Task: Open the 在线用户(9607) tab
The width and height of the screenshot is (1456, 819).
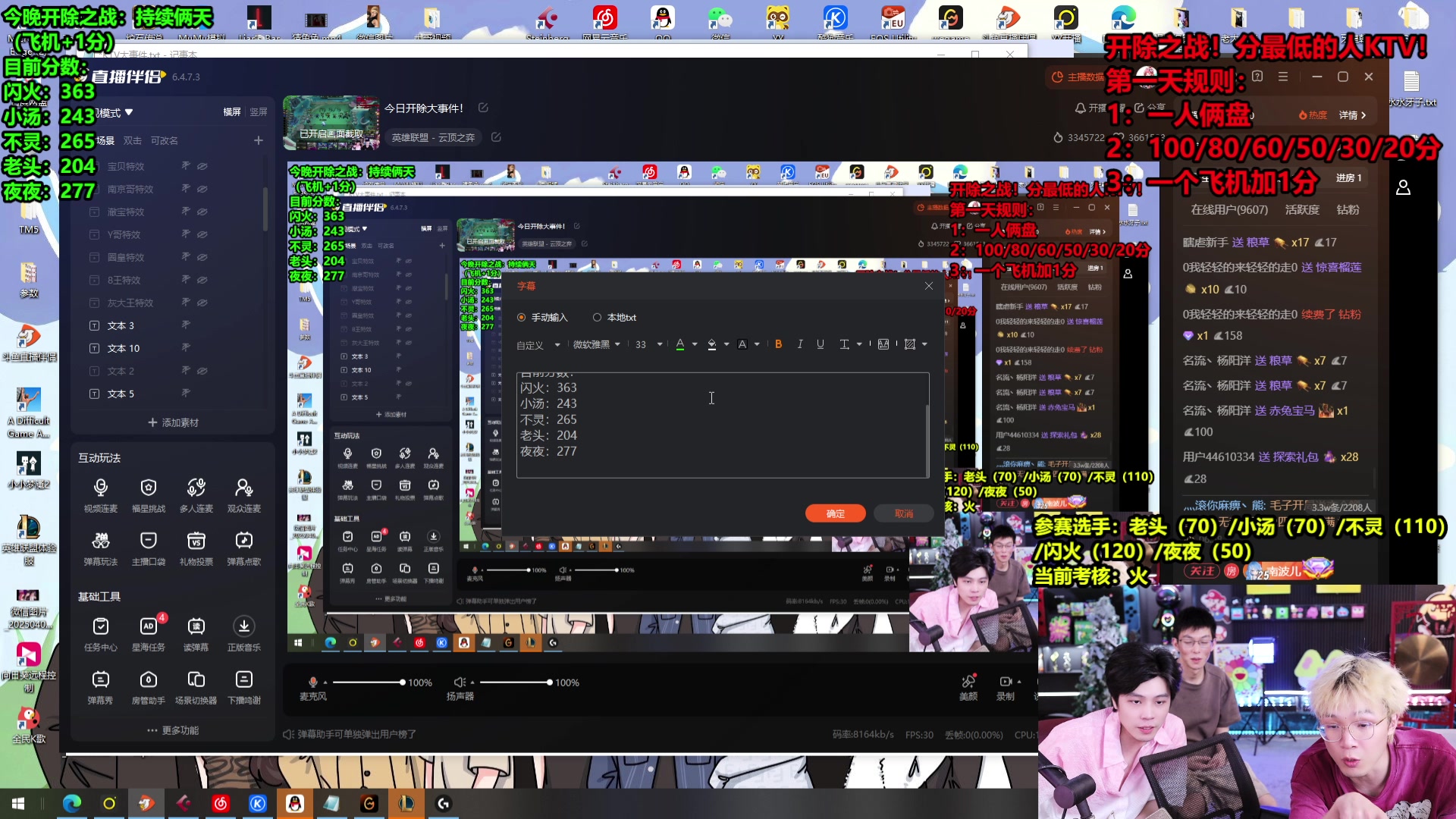Action: point(1229,210)
